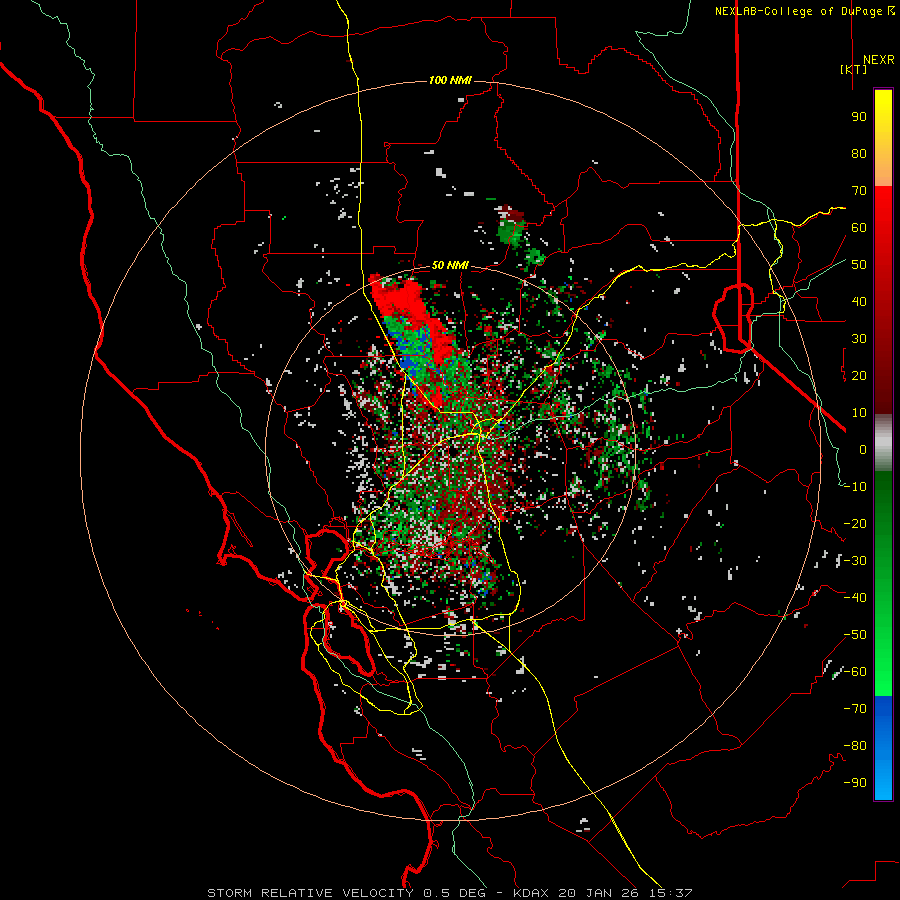
Task: Click the 0 value on velocity scale
Action: click(863, 449)
